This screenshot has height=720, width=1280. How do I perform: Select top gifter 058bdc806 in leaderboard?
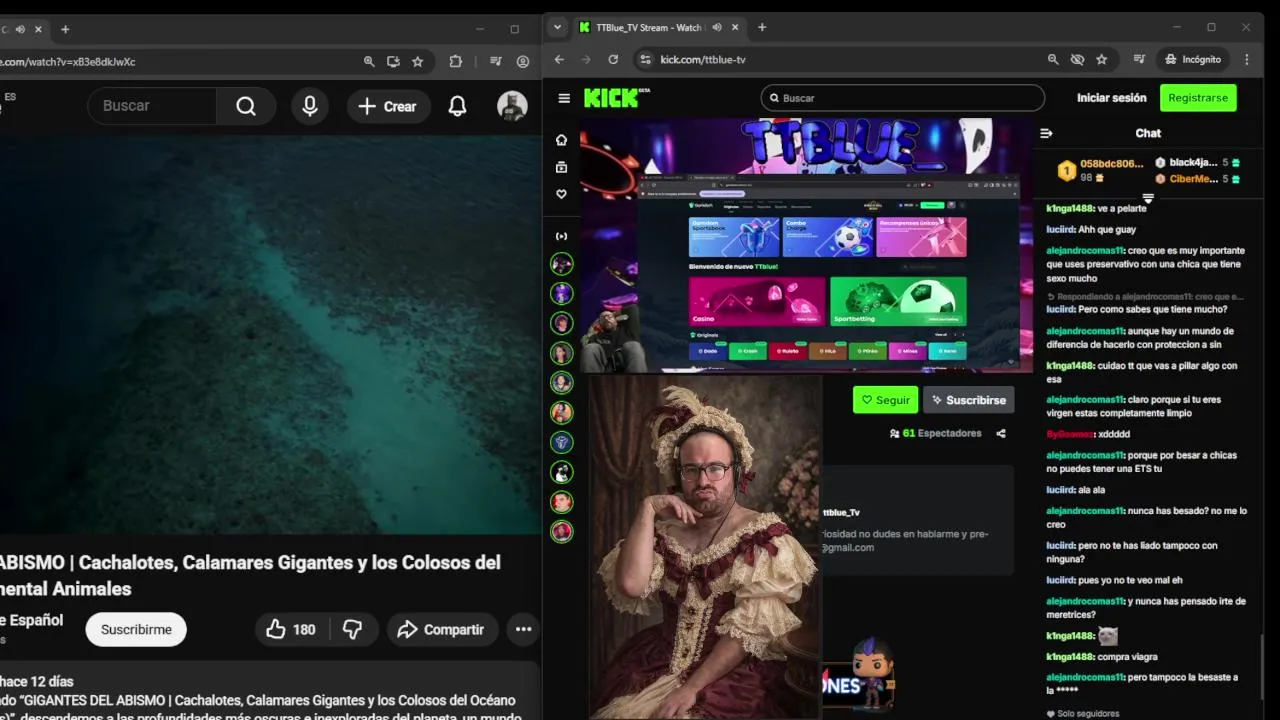(x=1100, y=170)
